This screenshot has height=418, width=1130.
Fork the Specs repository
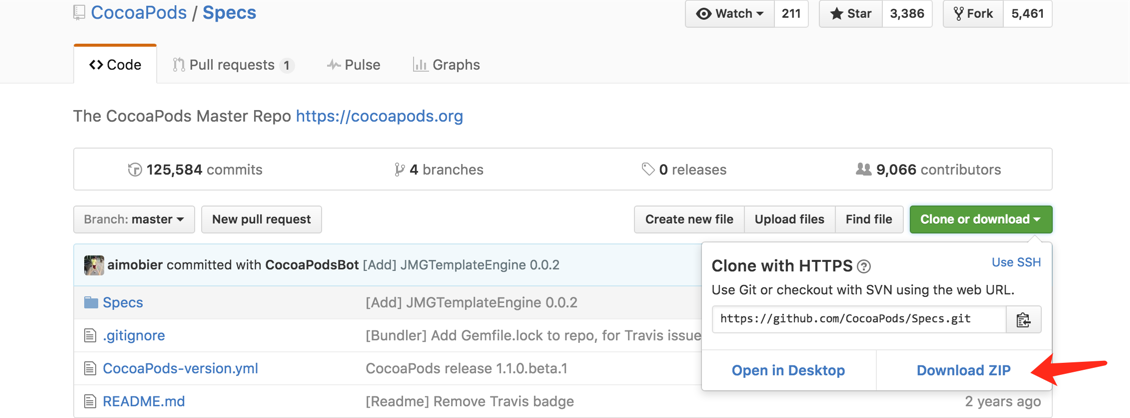(x=973, y=14)
